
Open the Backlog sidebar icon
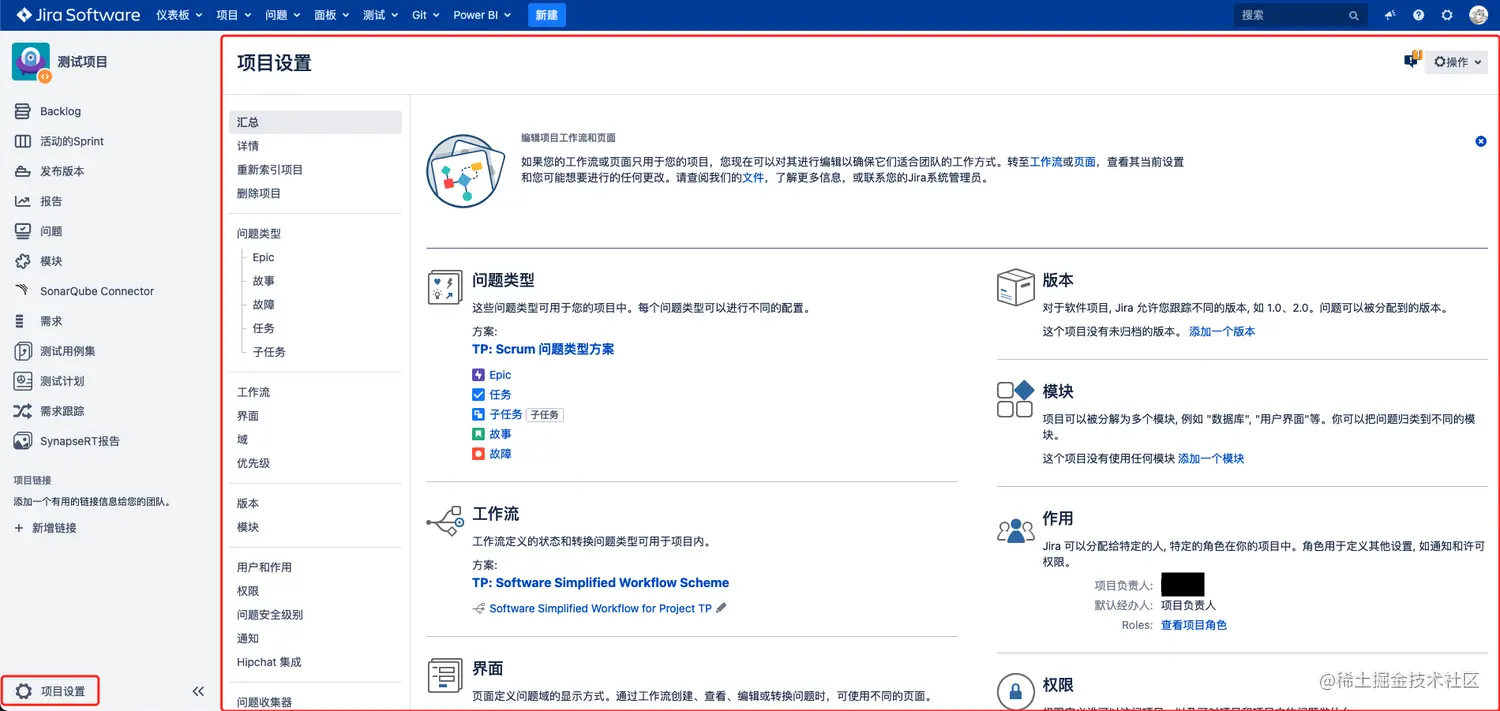click(x=22, y=111)
